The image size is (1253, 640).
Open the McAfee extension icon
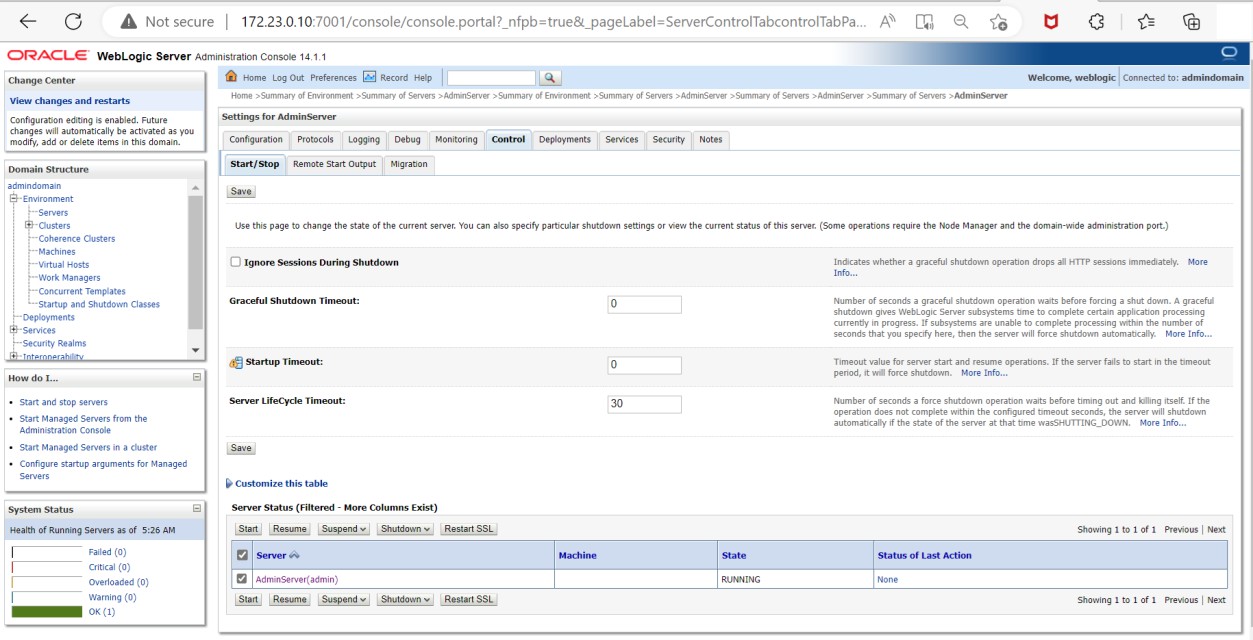[x=1051, y=21]
